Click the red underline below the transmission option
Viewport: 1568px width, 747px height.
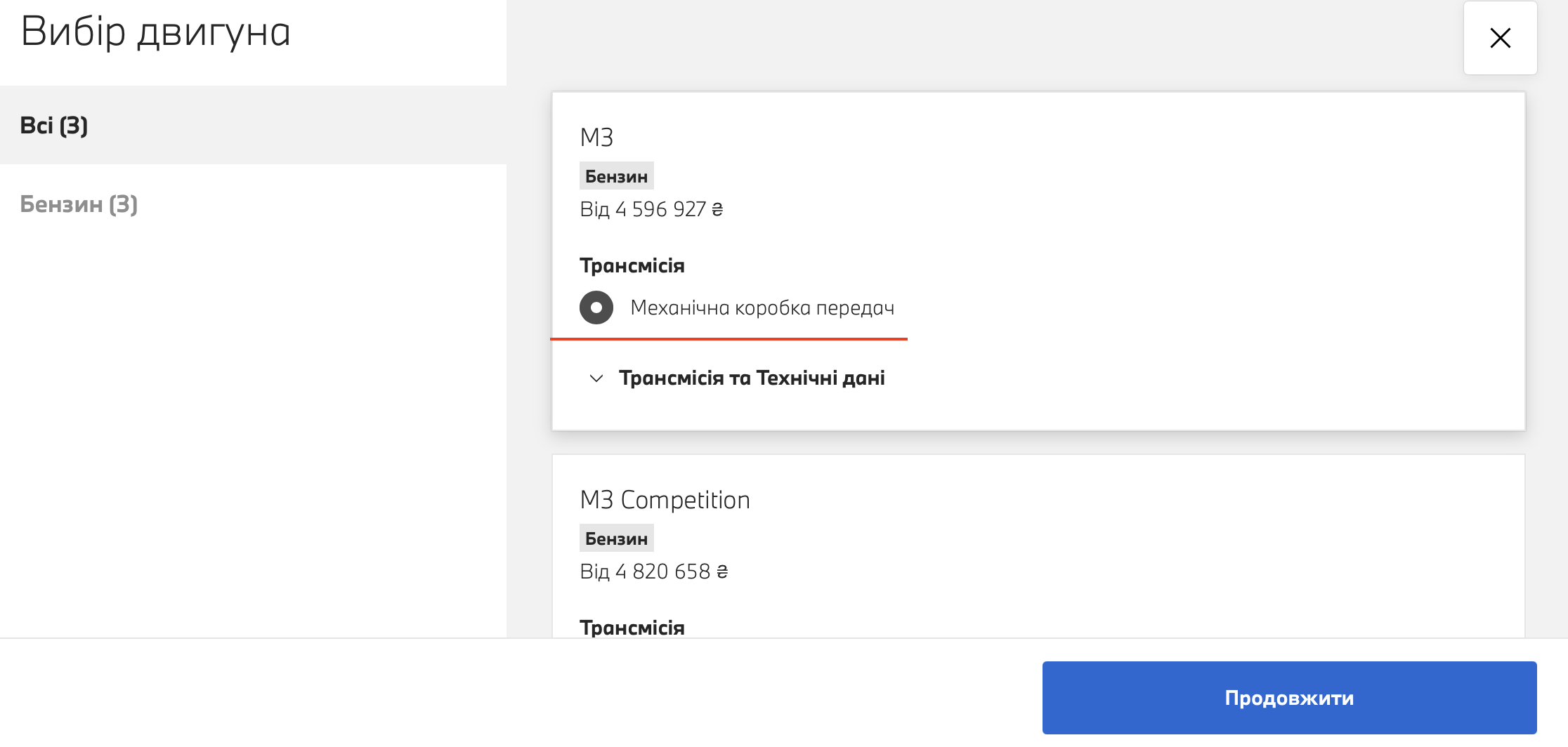(729, 339)
